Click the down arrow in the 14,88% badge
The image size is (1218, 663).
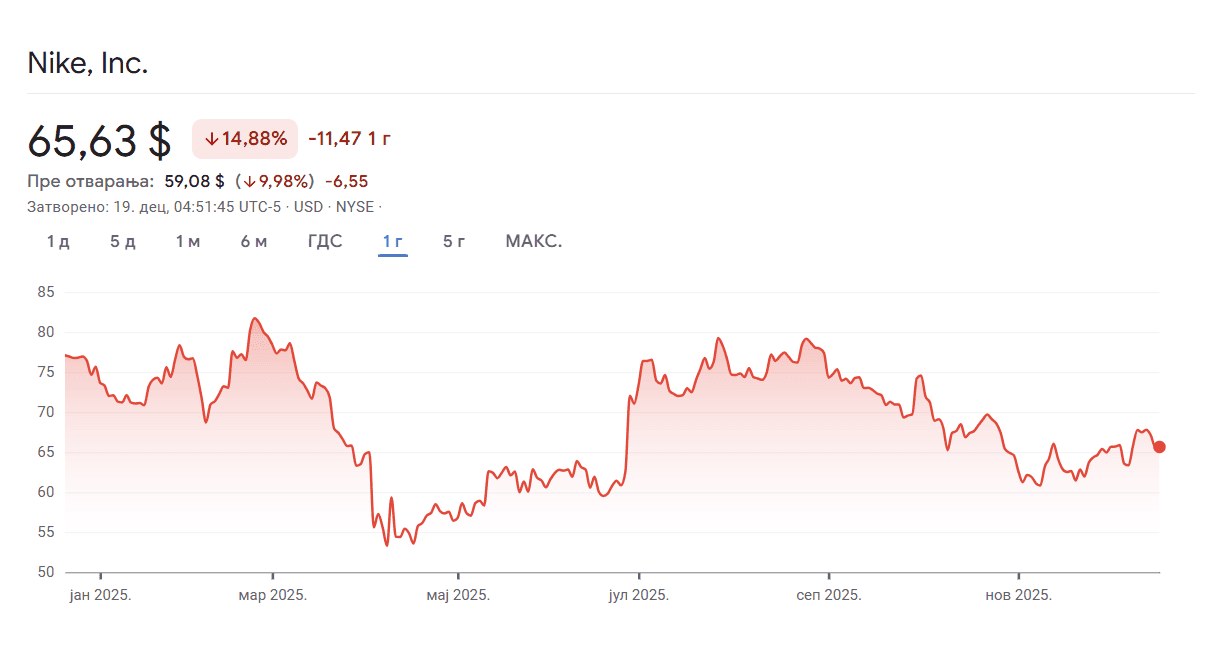pyautogui.click(x=211, y=139)
